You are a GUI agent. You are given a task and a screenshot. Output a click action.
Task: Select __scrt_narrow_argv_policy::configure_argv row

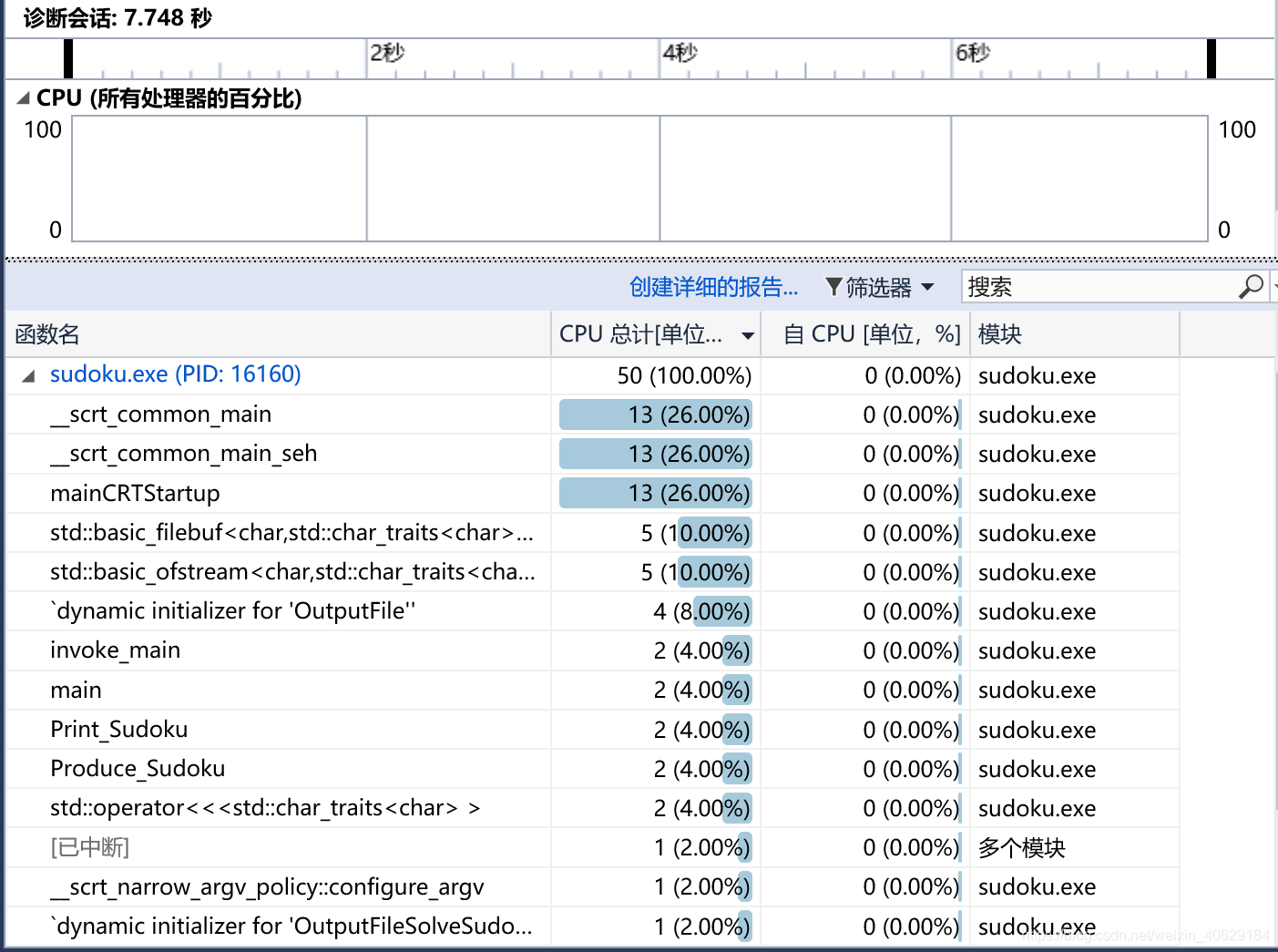pyautogui.click(x=592, y=886)
